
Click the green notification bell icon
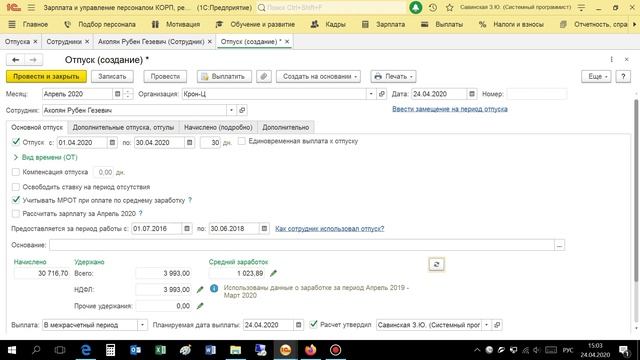(416, 7)
